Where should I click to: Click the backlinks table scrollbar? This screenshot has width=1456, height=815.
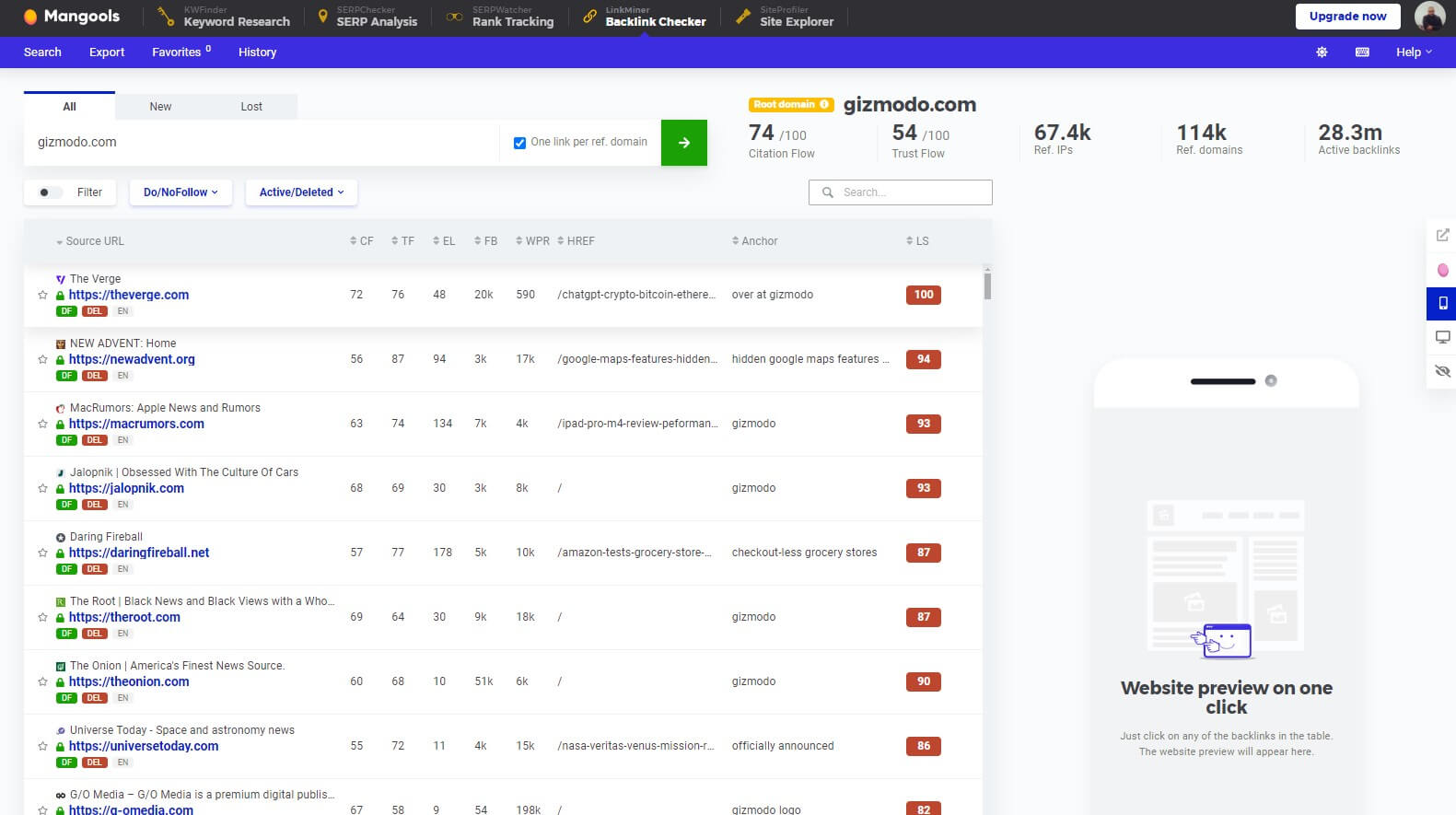point(987,285)
